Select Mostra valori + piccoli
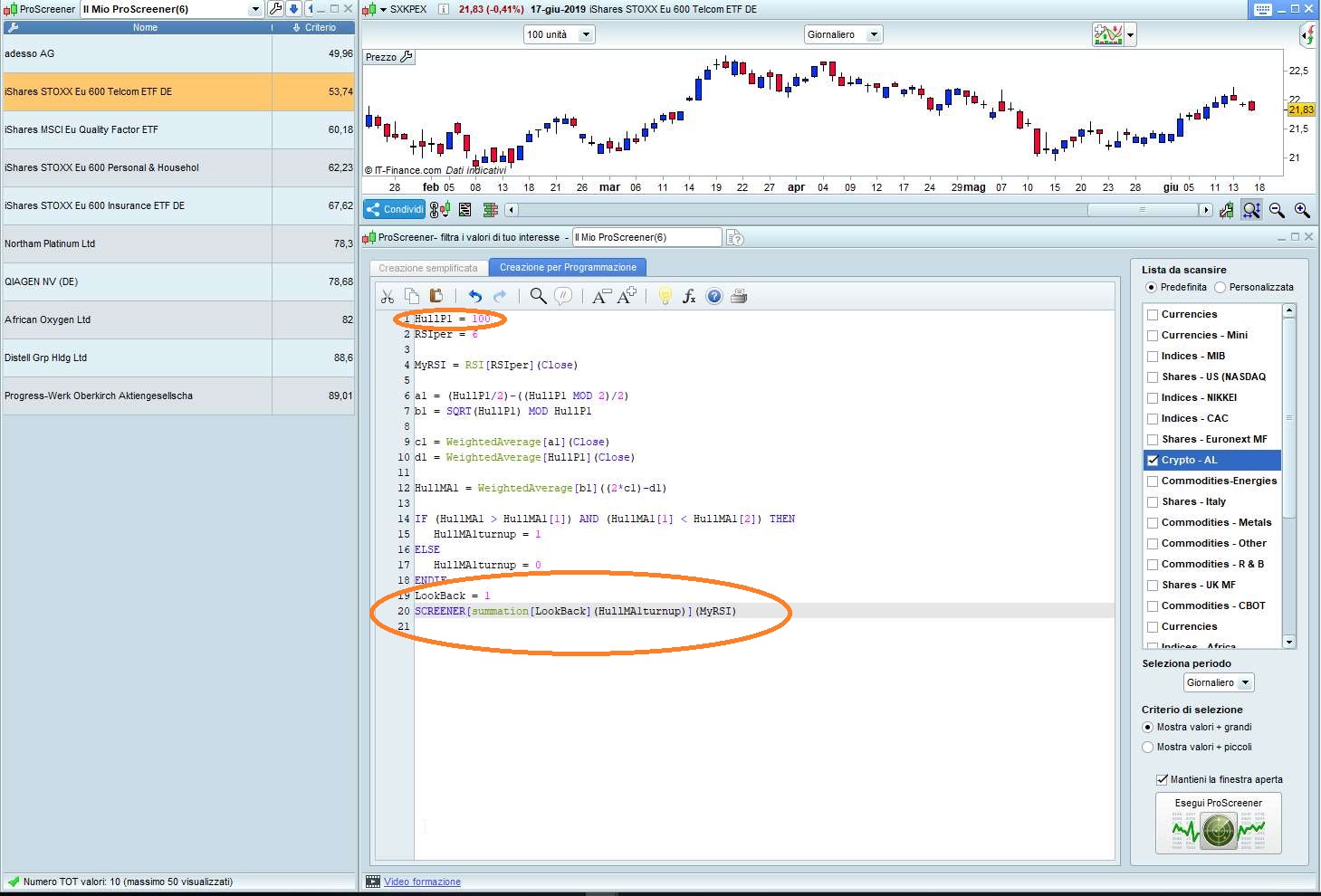 pos(1148,748)
